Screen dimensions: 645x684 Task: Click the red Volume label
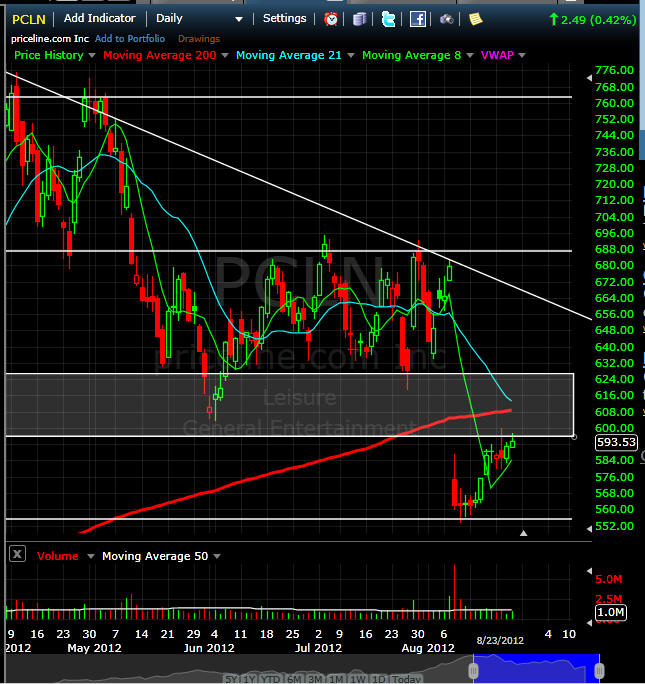(x=58, y=556)
